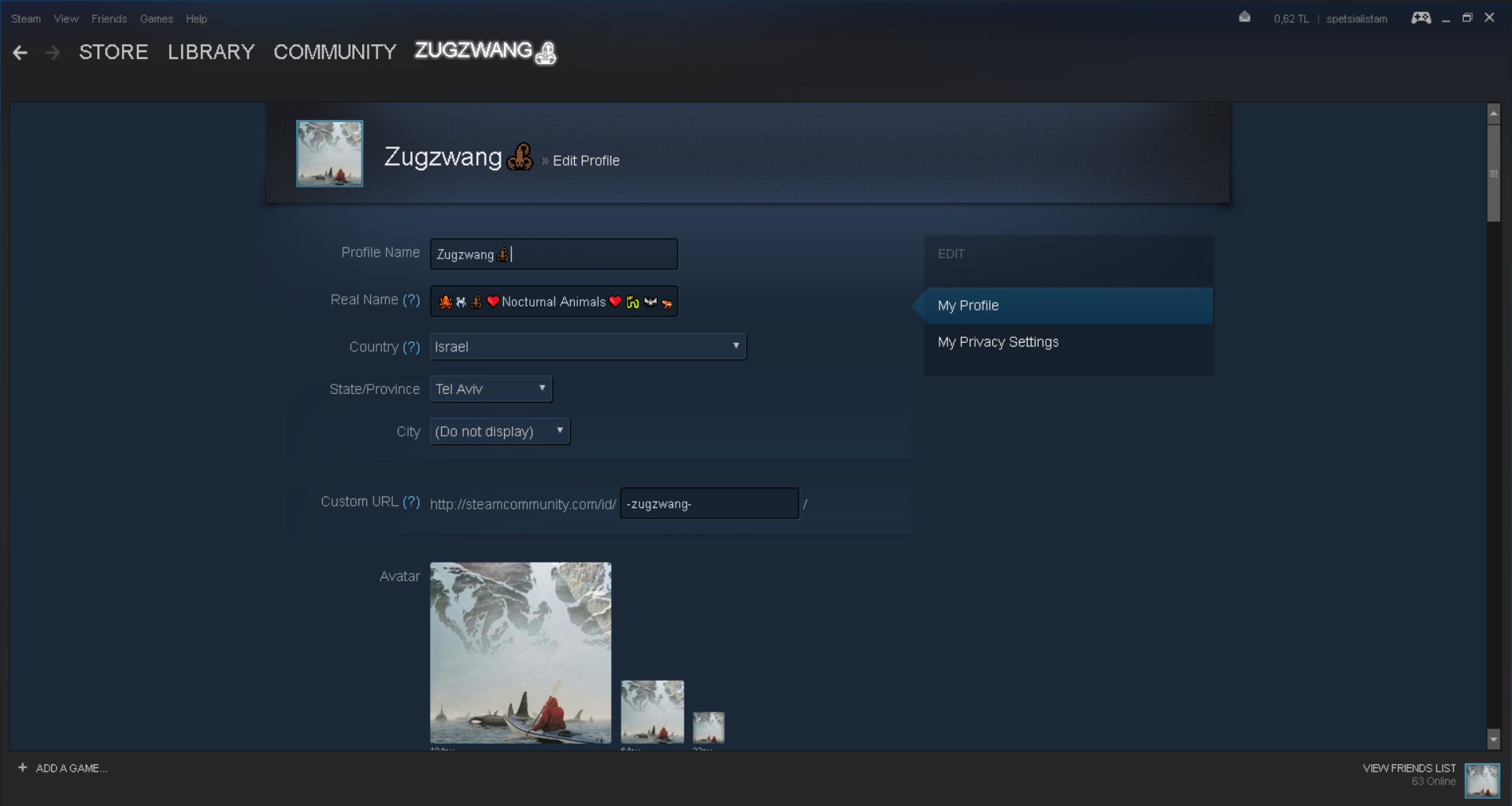Click the page scrollbar up arrow
The height and width of the screenshot is (806, 1512).
point(1493,113)
